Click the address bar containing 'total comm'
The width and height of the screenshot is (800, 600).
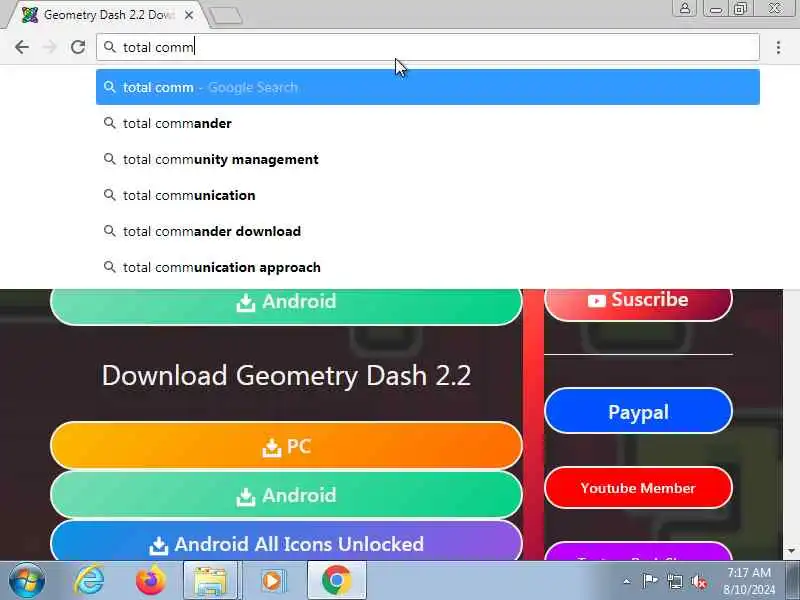pos(428,47)
